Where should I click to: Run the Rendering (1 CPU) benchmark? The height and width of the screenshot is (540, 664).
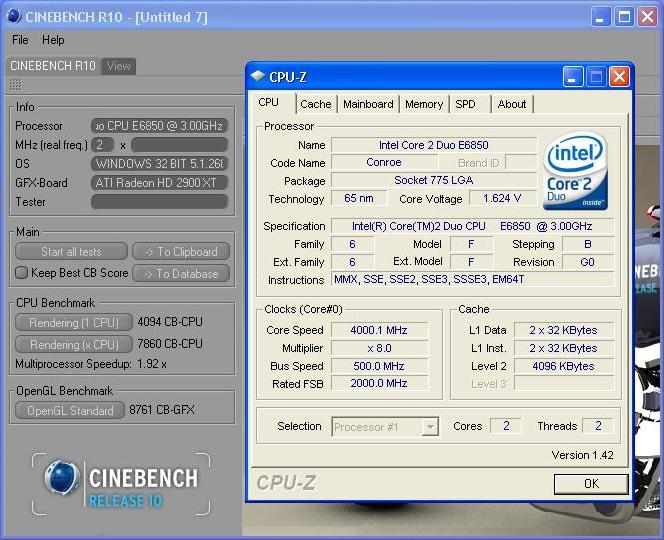(x=74, y=323)
